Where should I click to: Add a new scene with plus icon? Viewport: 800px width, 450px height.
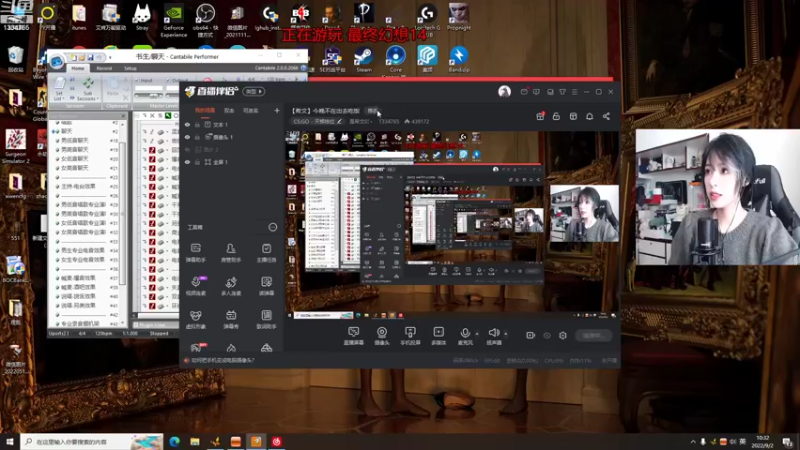277,110
